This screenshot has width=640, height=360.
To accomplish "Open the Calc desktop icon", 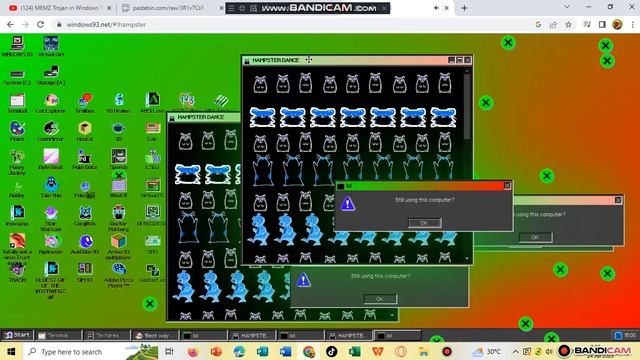I will click(x=153, y=131).
